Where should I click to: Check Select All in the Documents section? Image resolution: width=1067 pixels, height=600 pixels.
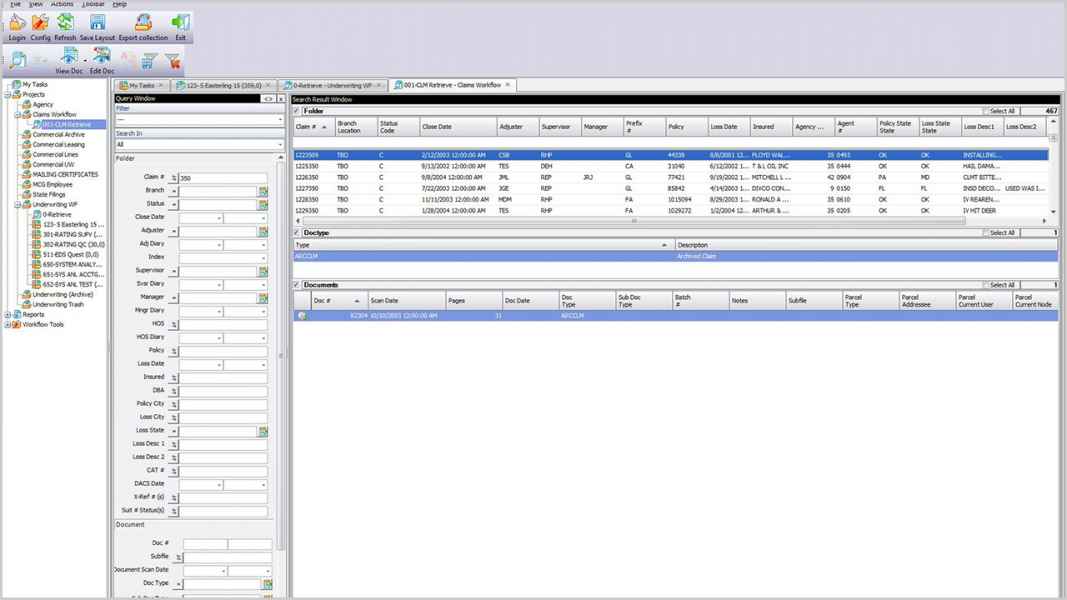point(985,285)
